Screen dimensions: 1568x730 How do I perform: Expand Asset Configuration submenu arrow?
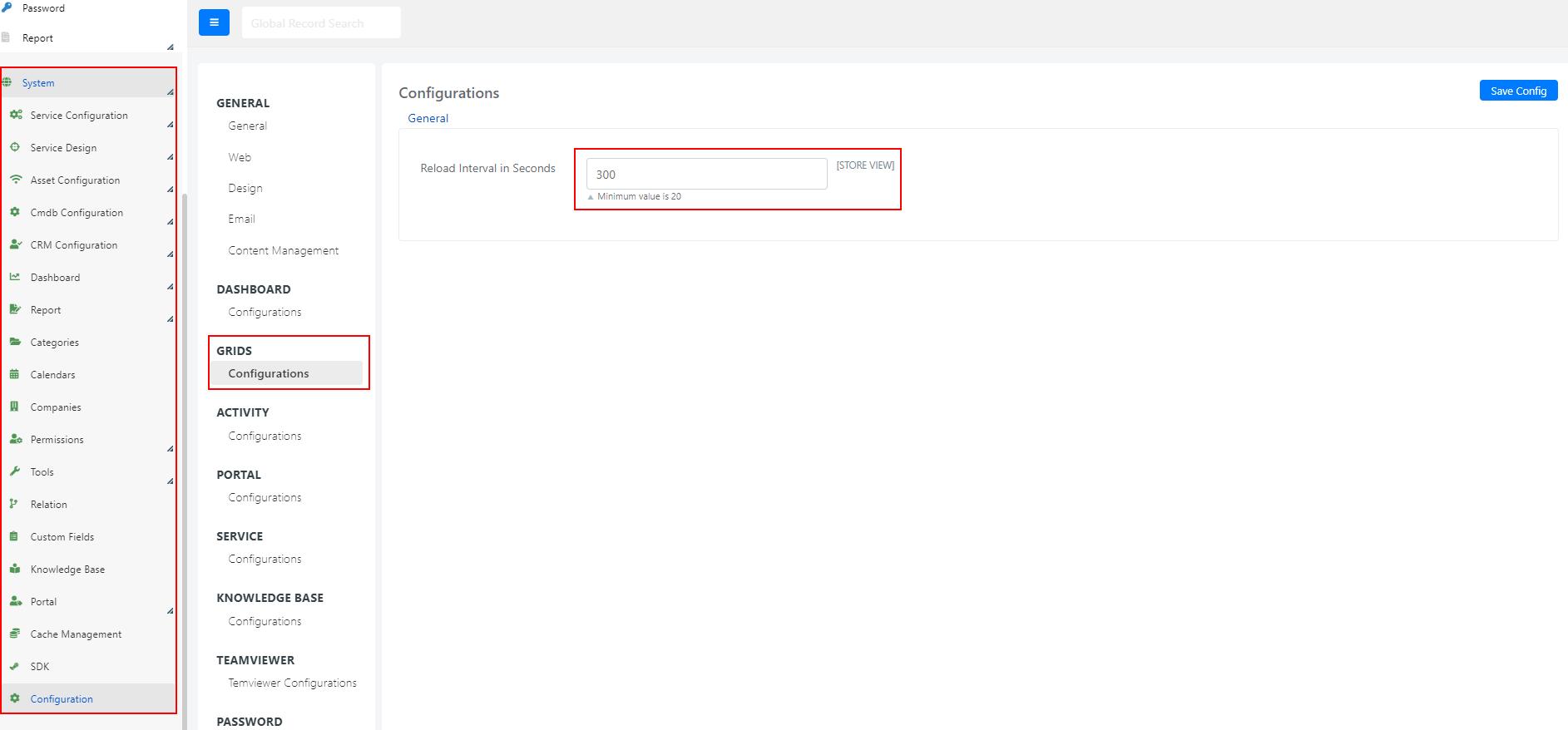[x=170, y=190]
